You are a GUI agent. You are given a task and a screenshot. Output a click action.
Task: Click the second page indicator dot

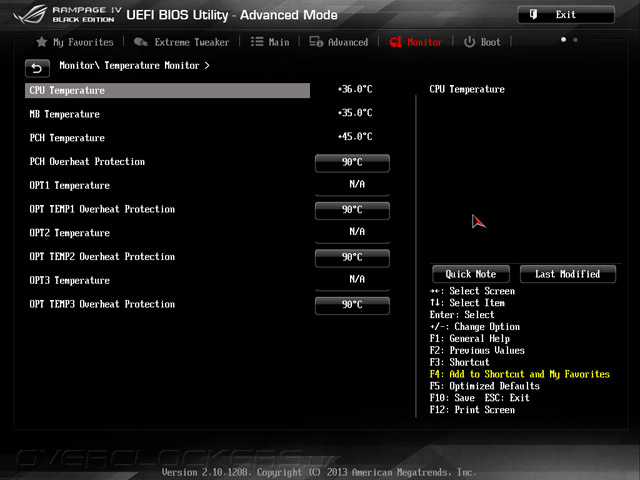575,40
